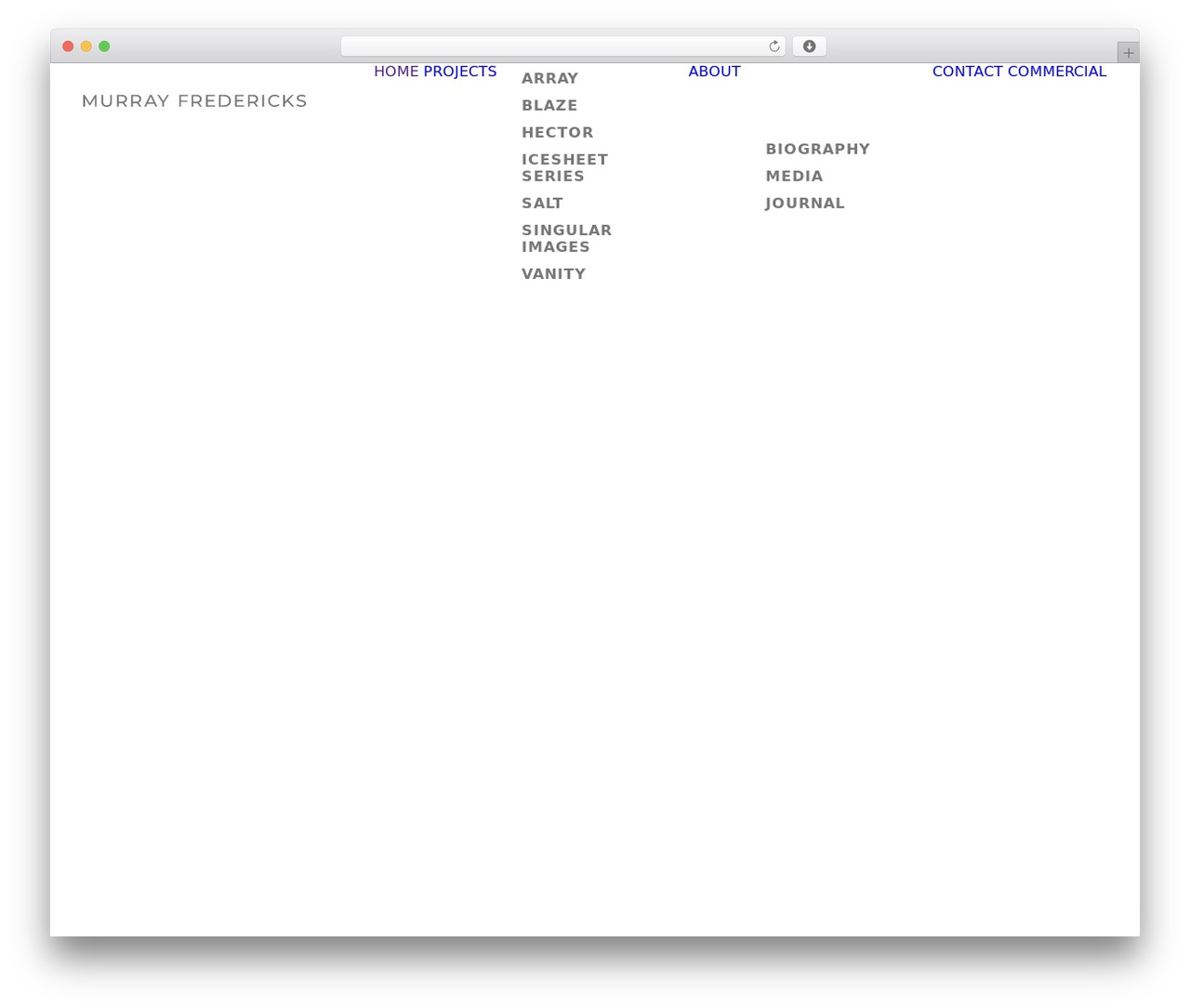This screenshot has width=1190, height=1008.
Task: Click the reload page icon
Action: [773, 46]
